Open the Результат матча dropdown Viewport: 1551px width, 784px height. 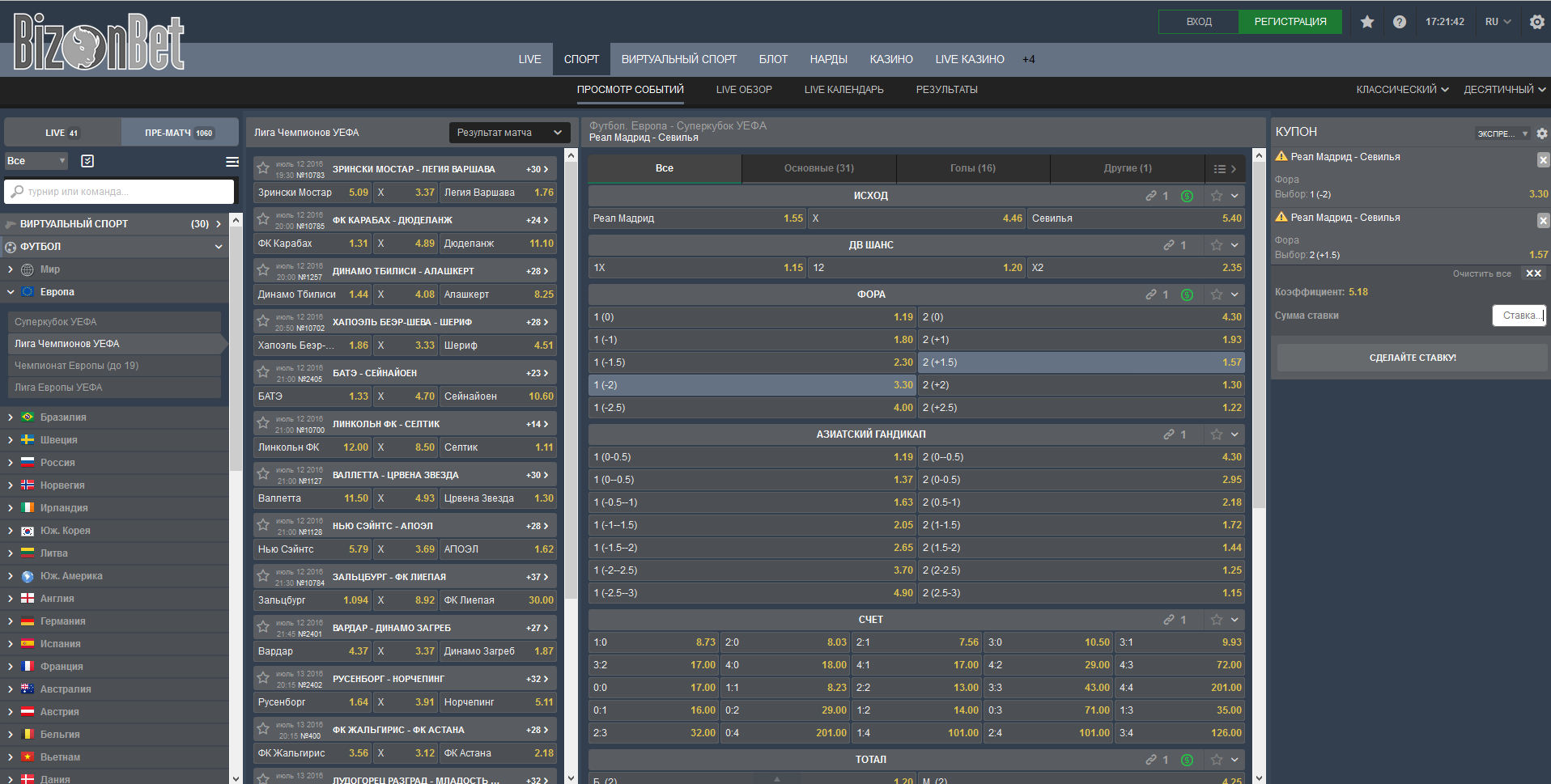click(509, 133)
